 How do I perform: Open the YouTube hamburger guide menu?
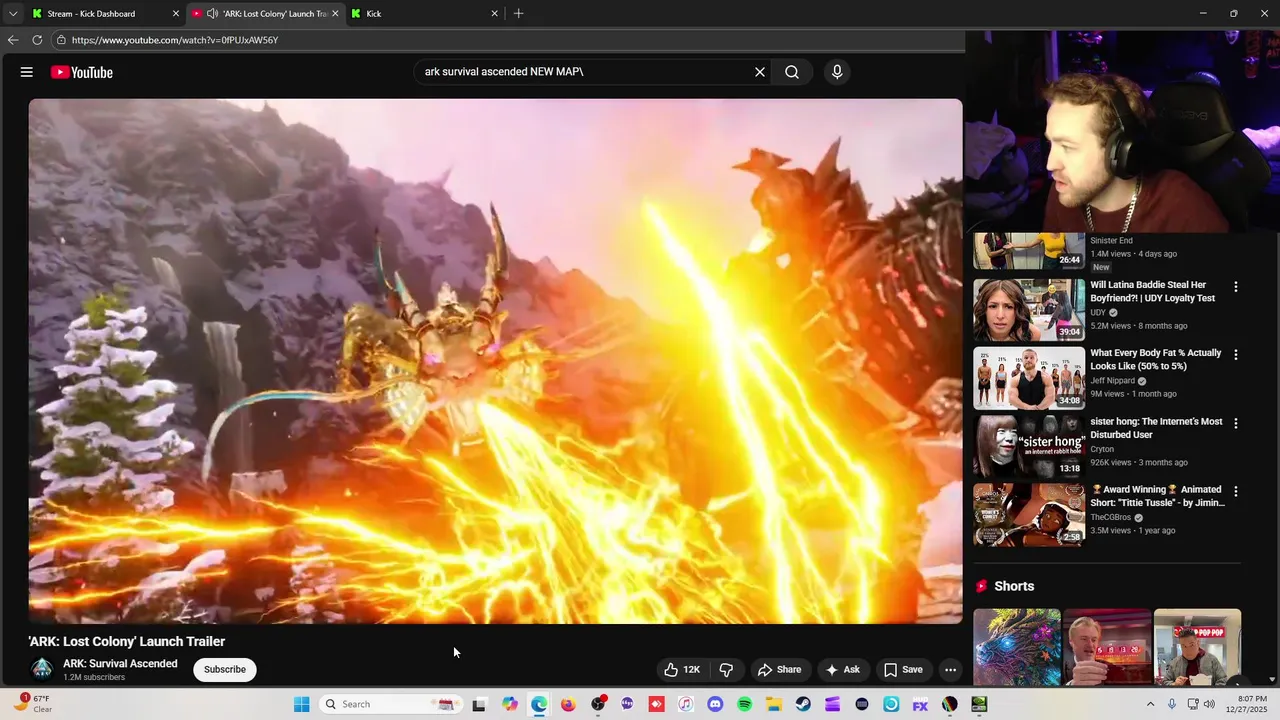click(27, 72)
